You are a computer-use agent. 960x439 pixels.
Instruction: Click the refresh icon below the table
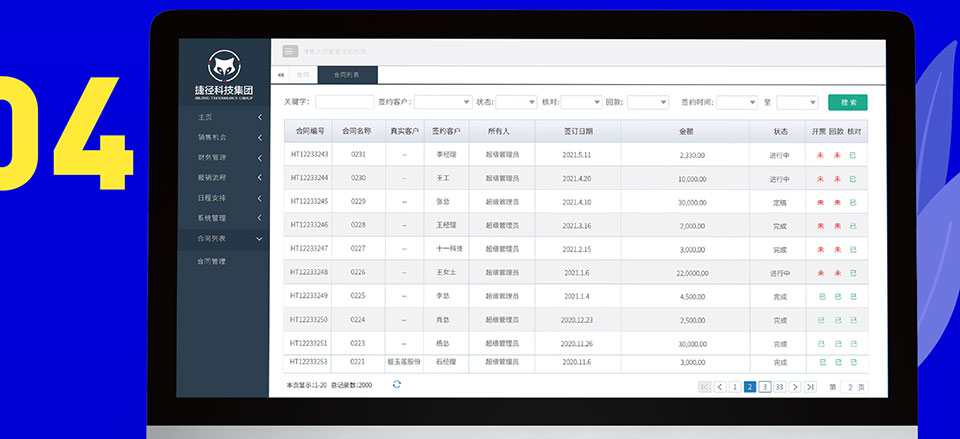click(x=397, y=385)
